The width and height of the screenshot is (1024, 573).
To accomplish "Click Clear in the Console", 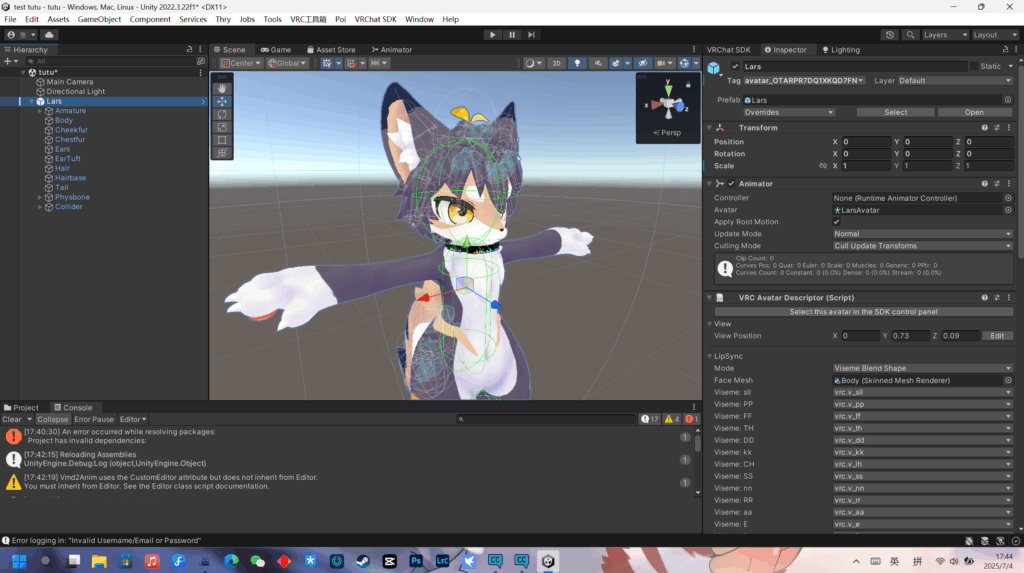I will point(12,419).
